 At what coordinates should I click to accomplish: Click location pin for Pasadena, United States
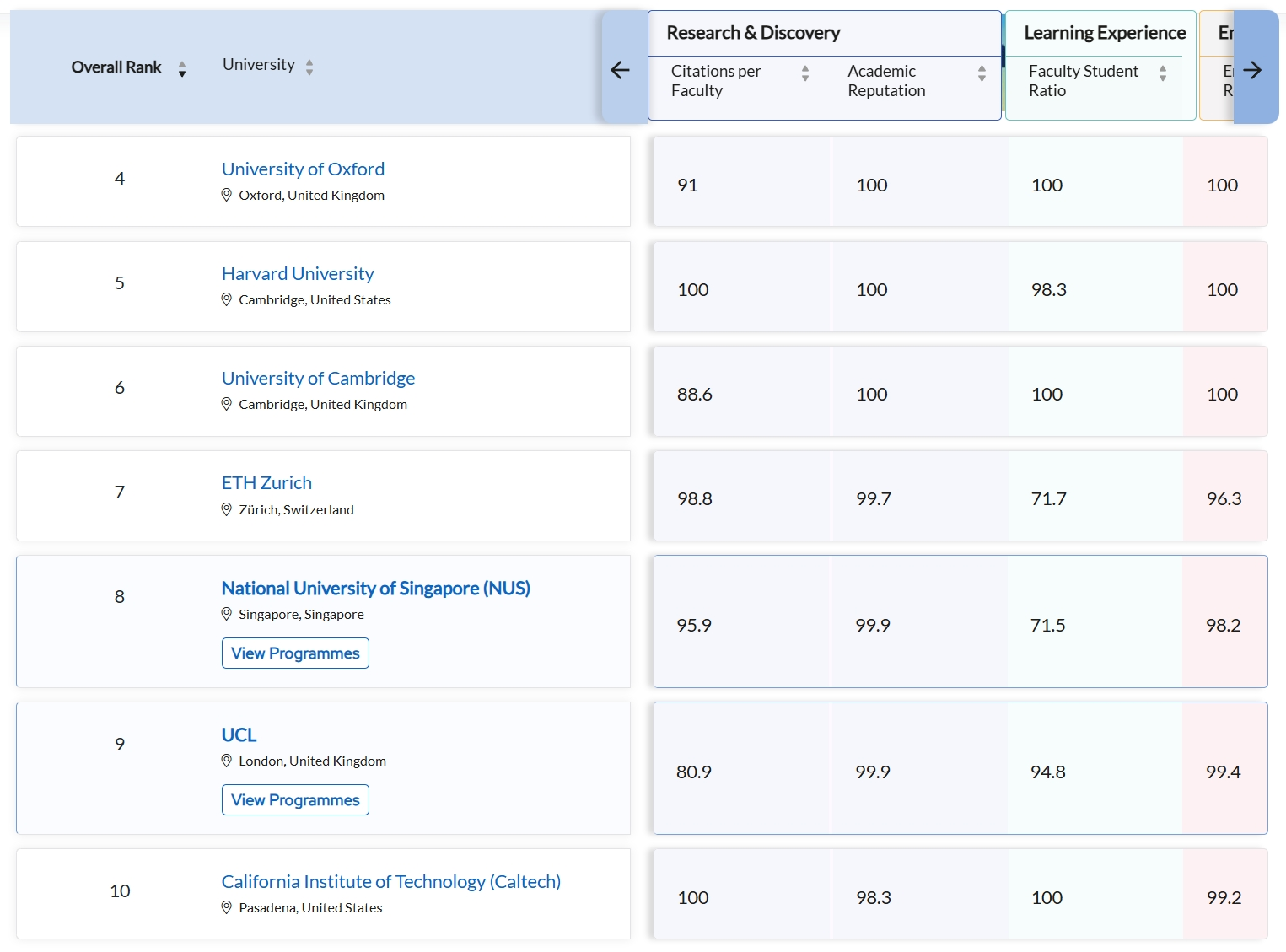(x=226, y=907)
